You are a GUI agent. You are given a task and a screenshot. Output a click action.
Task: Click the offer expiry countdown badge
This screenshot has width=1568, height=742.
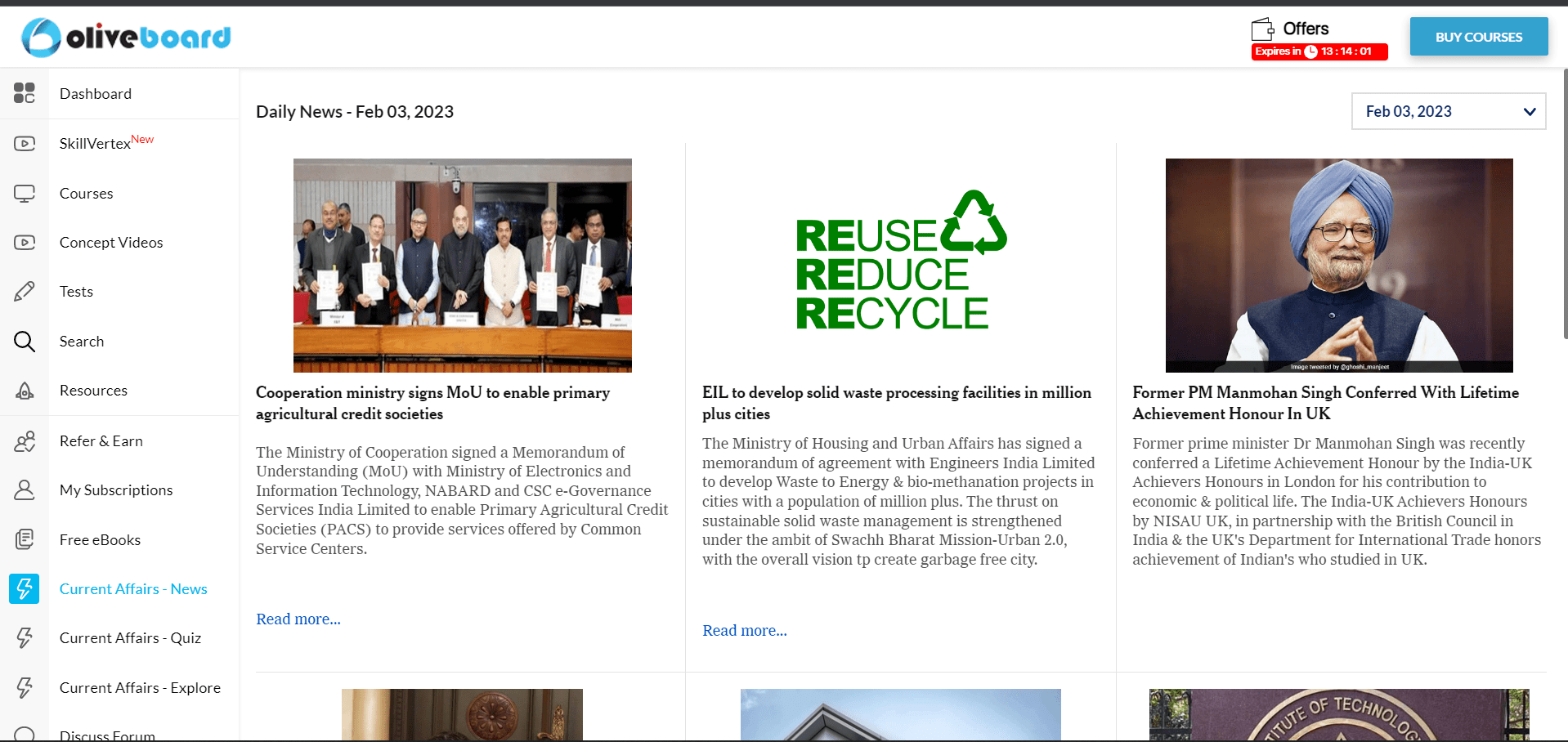pyautogui.click(x=1319, y=51)
